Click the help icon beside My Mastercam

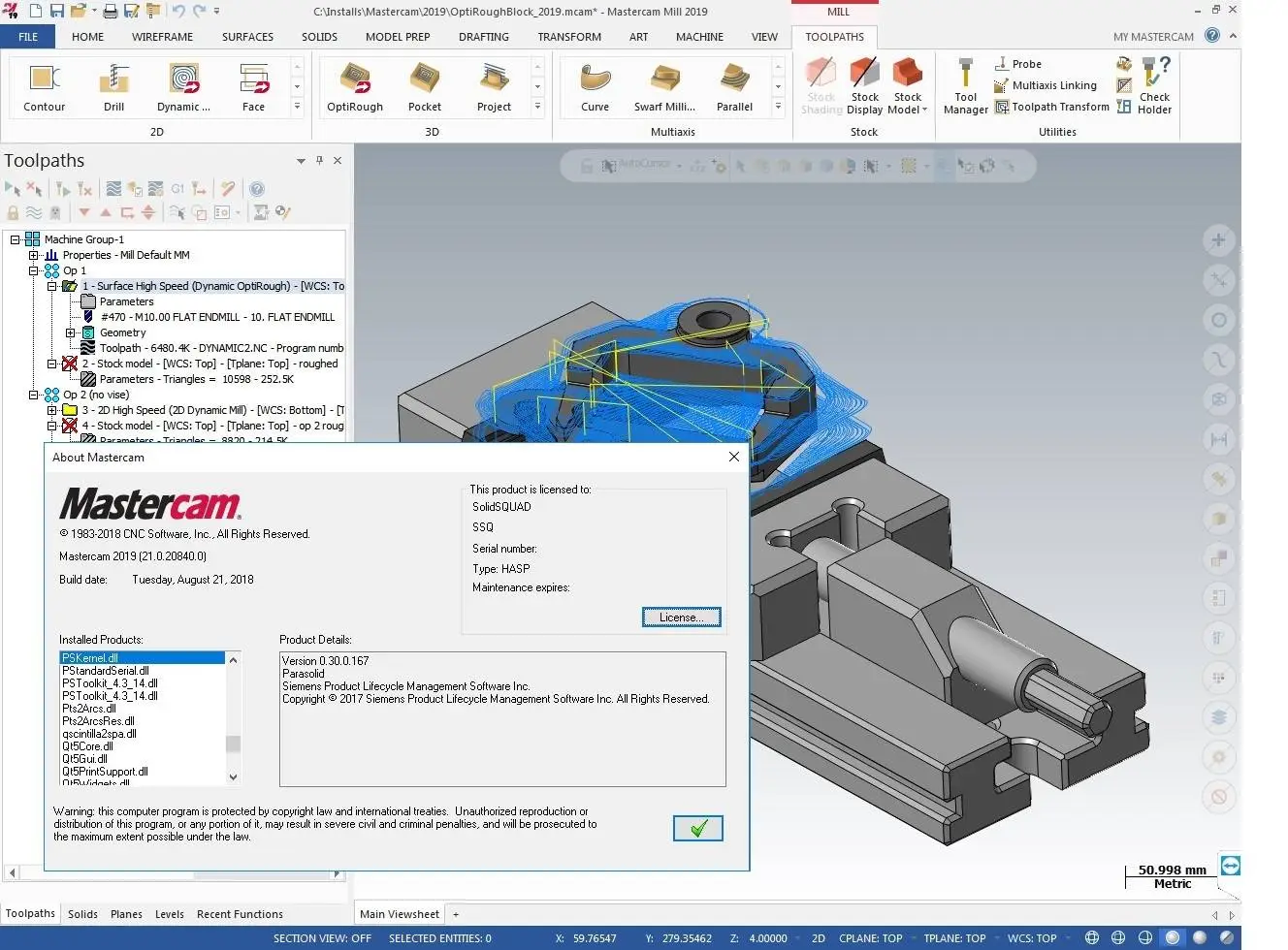[1212, 36]
